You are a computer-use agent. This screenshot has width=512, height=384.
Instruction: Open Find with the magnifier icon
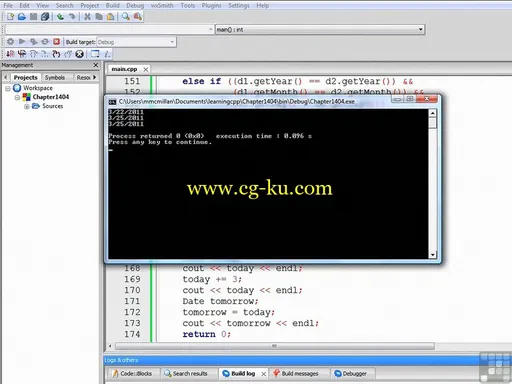coord(126,16)
